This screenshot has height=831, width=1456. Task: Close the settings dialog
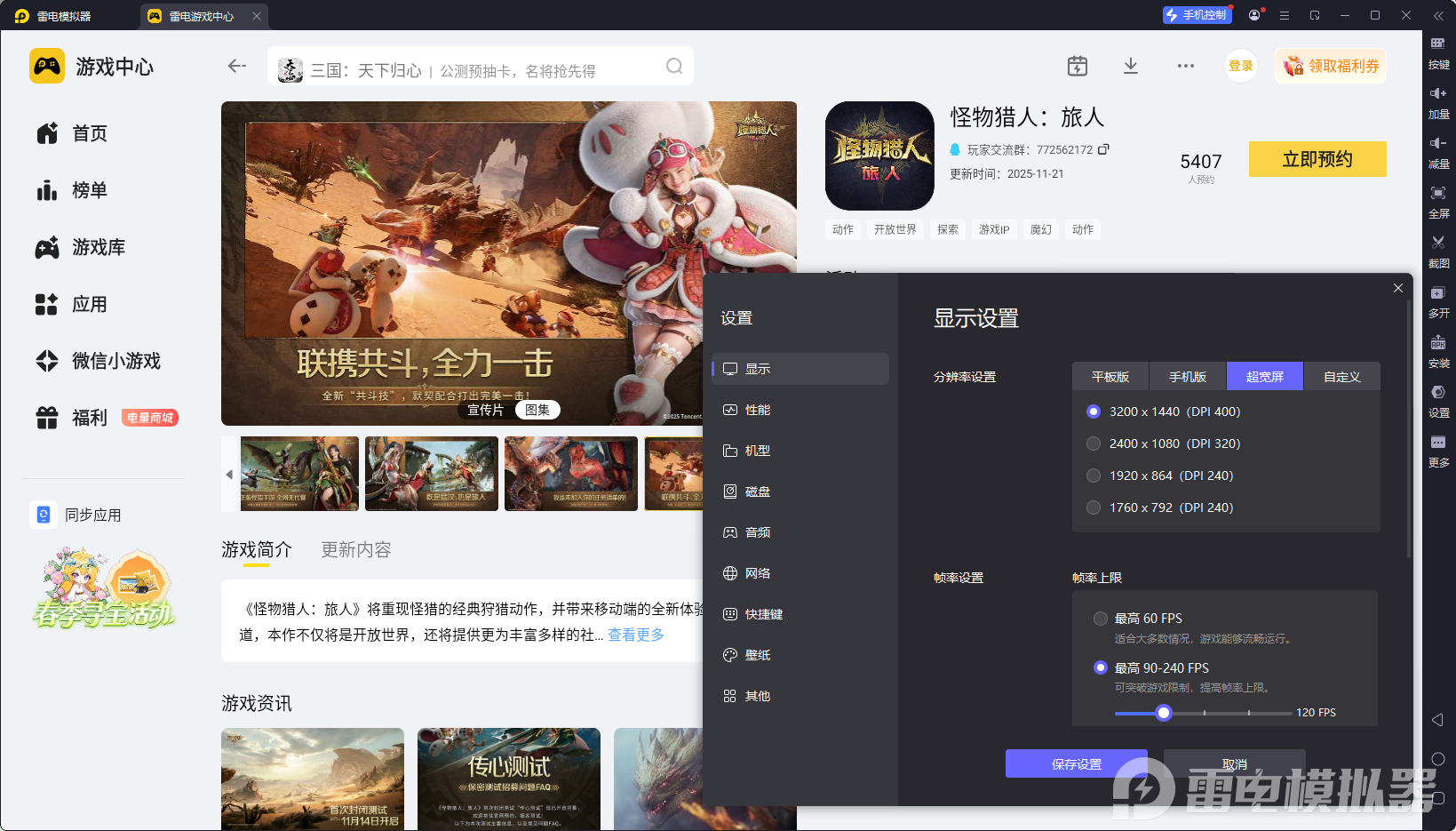[1398, 288]
